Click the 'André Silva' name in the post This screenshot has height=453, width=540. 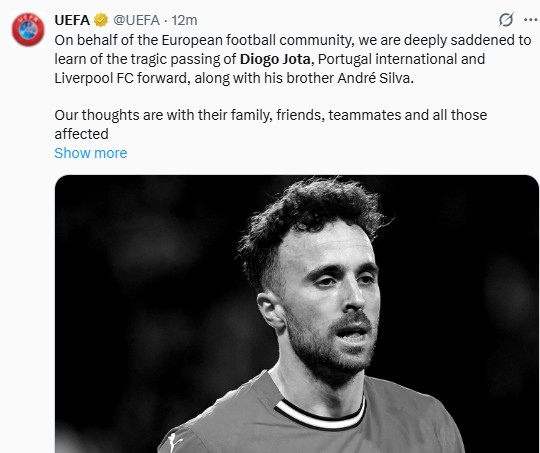(x=375, y=78)
